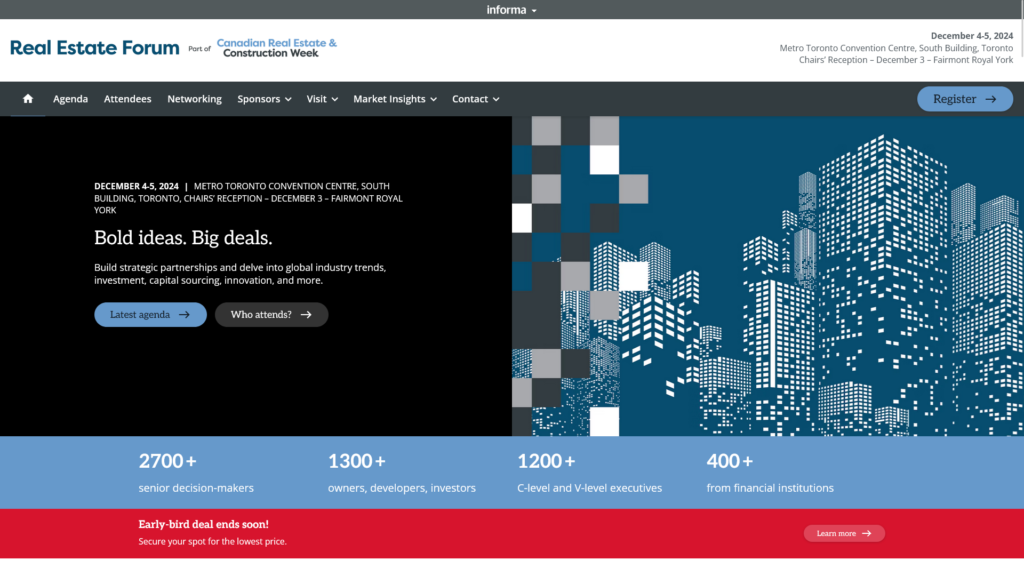Screen dimensions: 1024x576
Task: Expand the Contact dropdown
Action: pyautogui.click(x=475, y=99)
